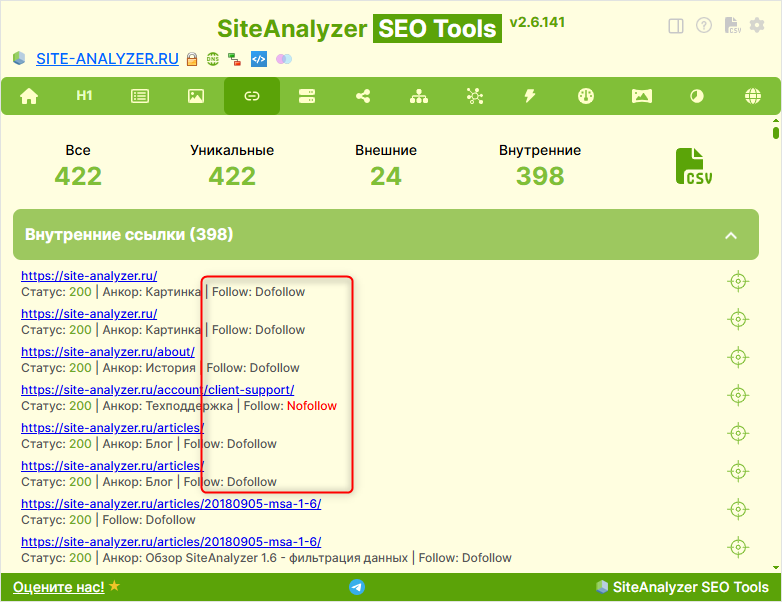Click the padlock SSL icon

(192, 59)
